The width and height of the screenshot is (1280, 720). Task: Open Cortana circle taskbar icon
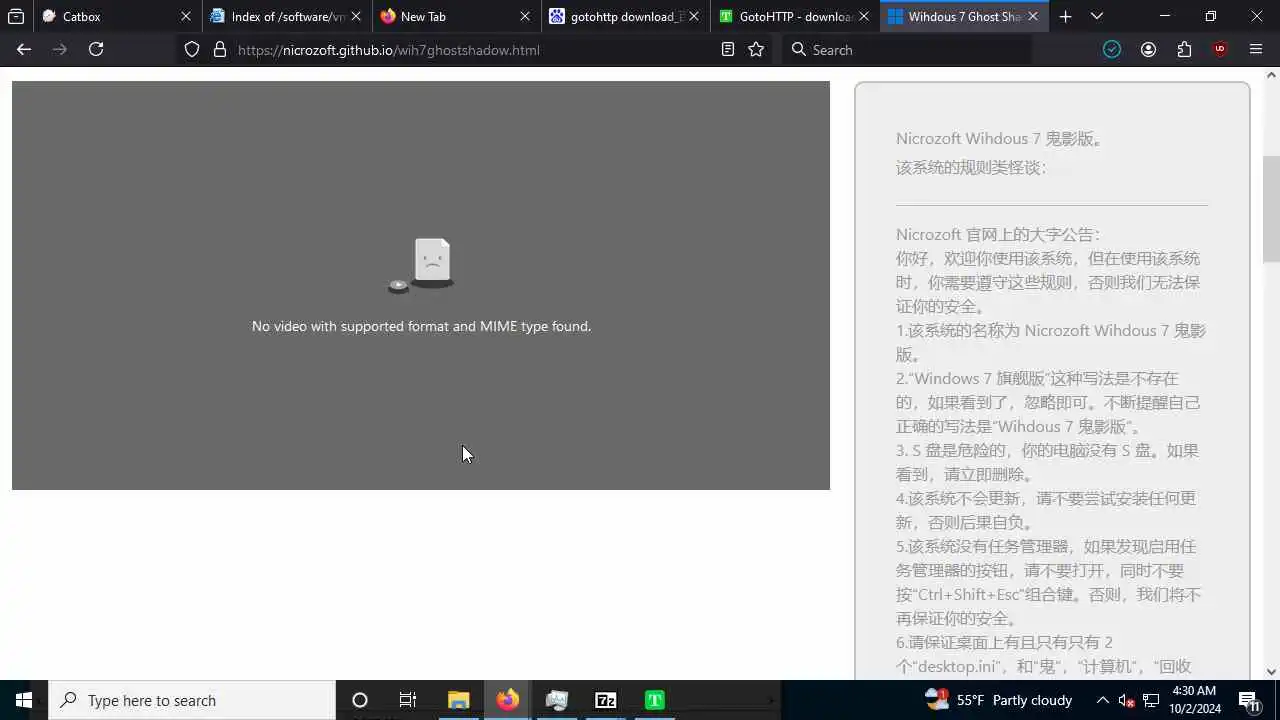pos(360,700)
